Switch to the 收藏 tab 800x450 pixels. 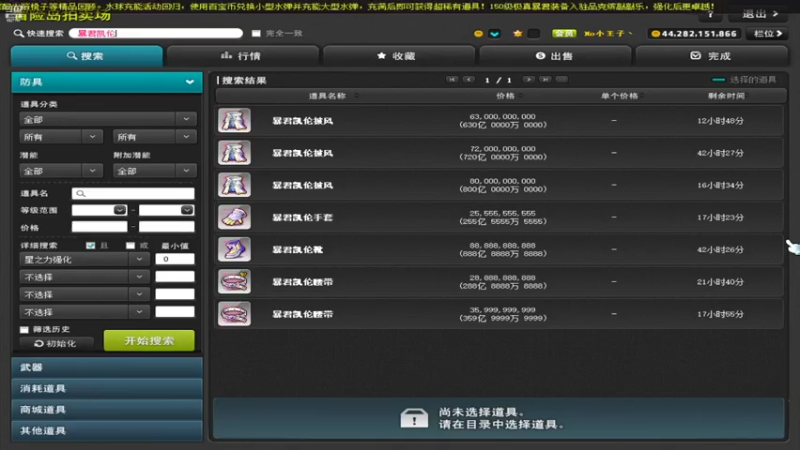click(398, 56)
